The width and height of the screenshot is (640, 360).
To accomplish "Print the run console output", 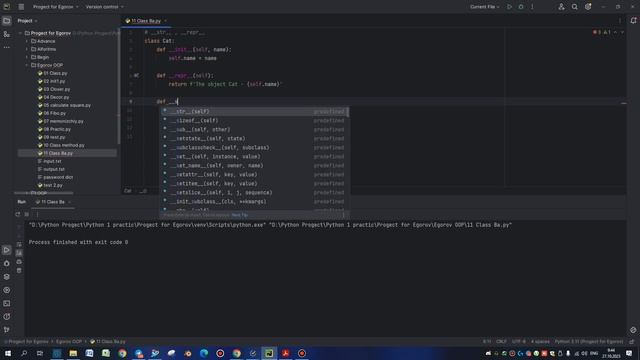I will tap(19, 262).
